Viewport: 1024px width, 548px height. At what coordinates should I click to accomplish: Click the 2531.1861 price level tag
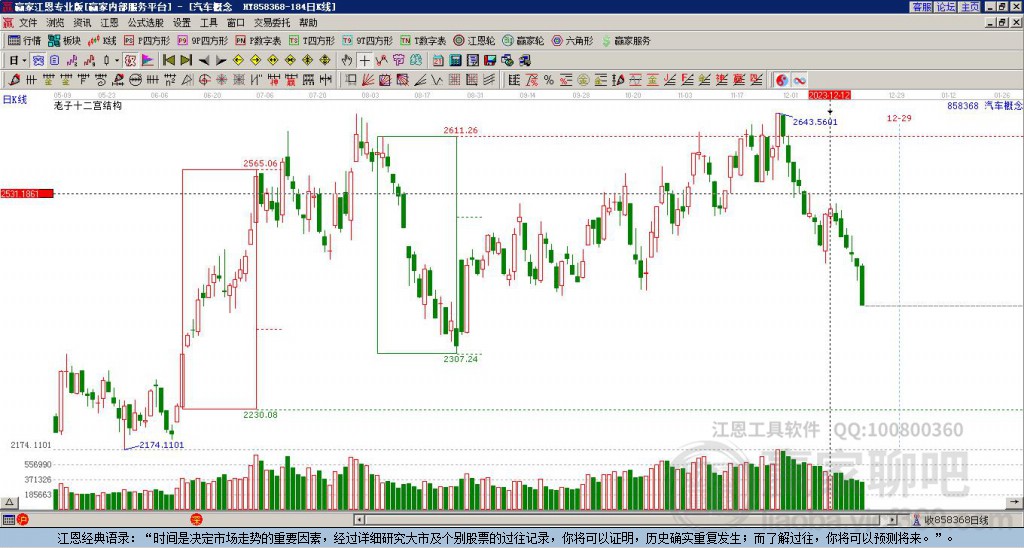27,194
